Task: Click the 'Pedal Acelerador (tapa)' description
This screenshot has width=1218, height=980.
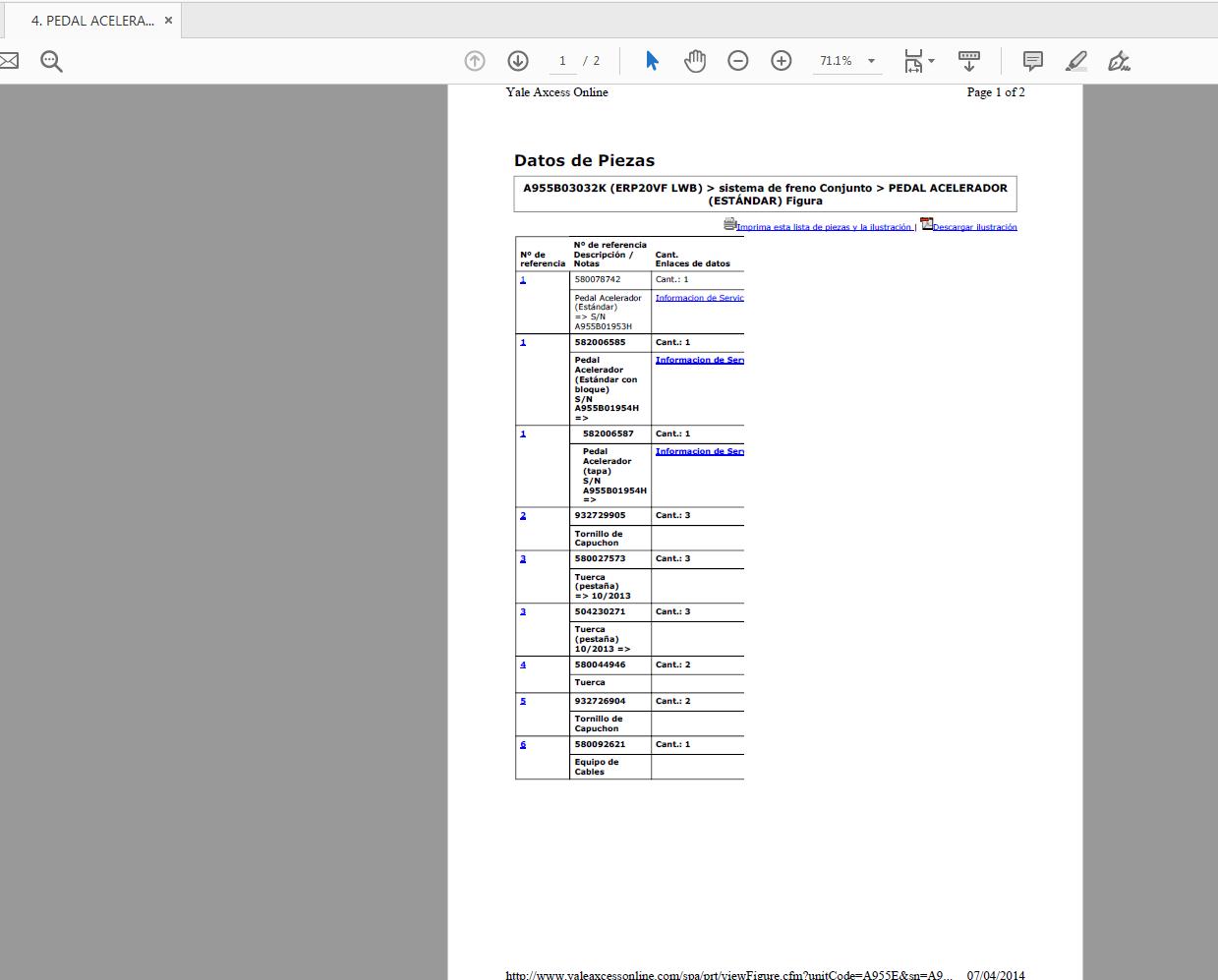Action: 608,461
